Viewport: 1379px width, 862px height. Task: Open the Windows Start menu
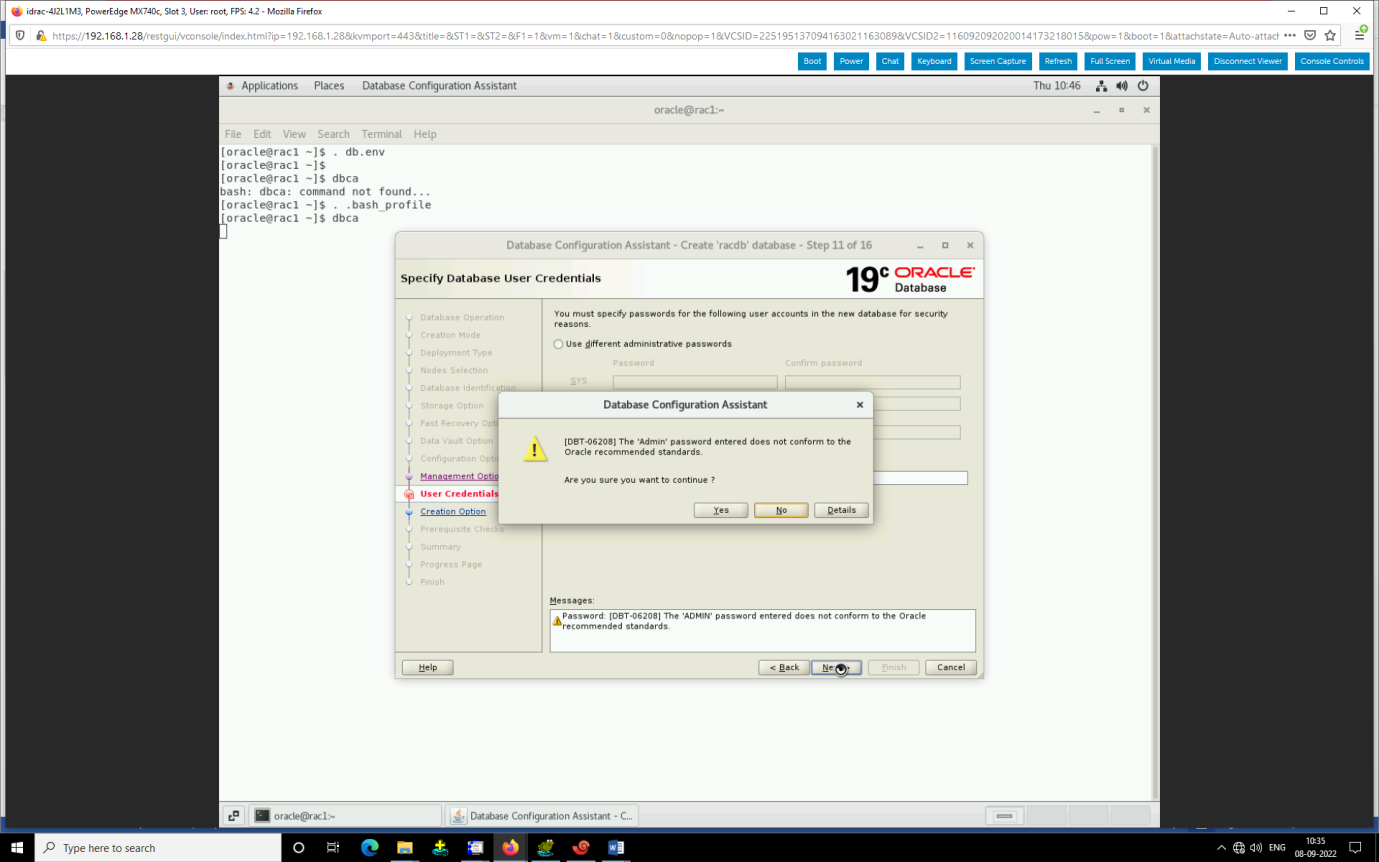coord(17,848)
